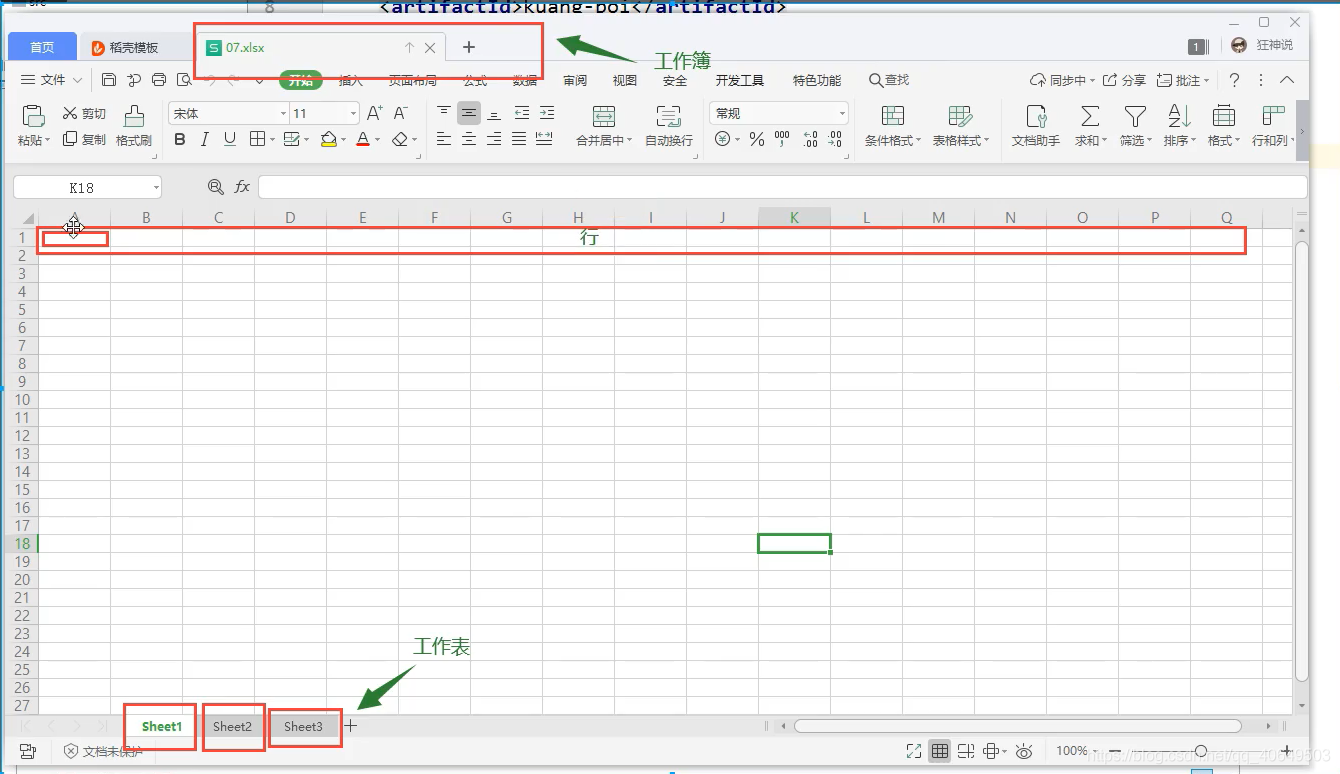Viewport: 1340px width, 774px height.
Task: Click the Wrap Text (自动换行) icon
Action: click(668, 115)
